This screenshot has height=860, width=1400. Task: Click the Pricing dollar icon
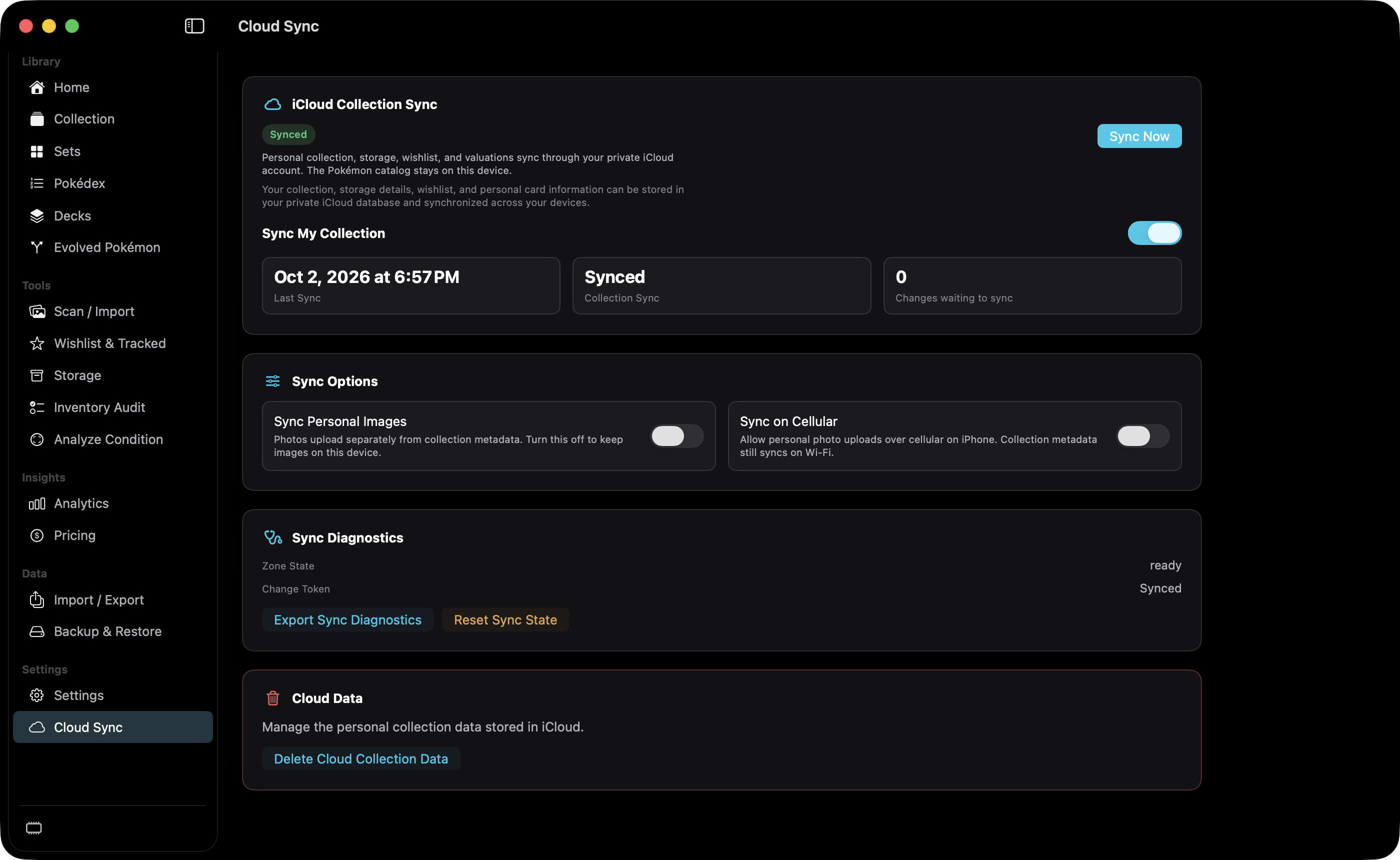click(x=37, y=535)
